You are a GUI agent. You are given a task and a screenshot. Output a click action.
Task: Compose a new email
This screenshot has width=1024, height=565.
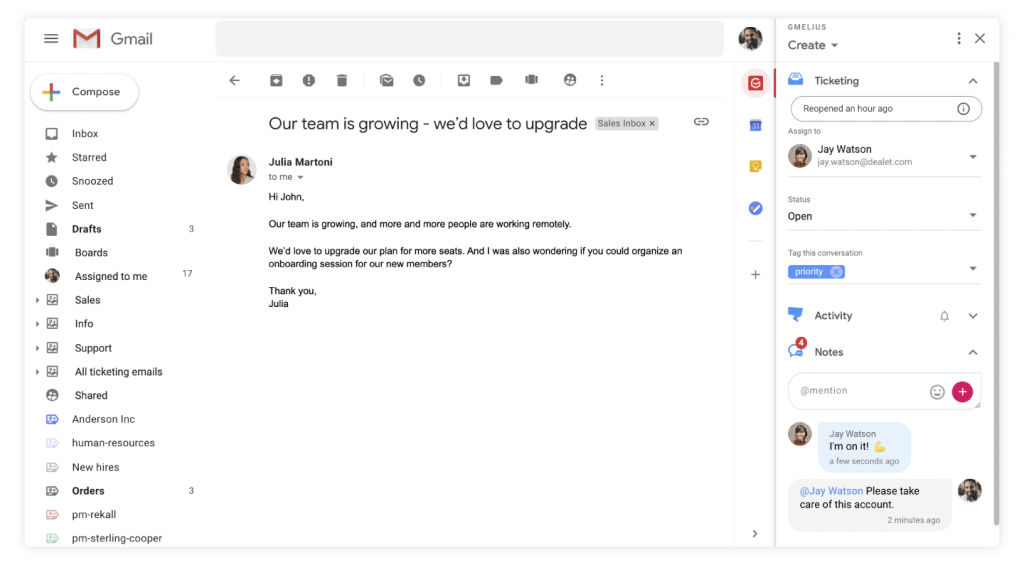pyautogui.click(x=84, y=92)
